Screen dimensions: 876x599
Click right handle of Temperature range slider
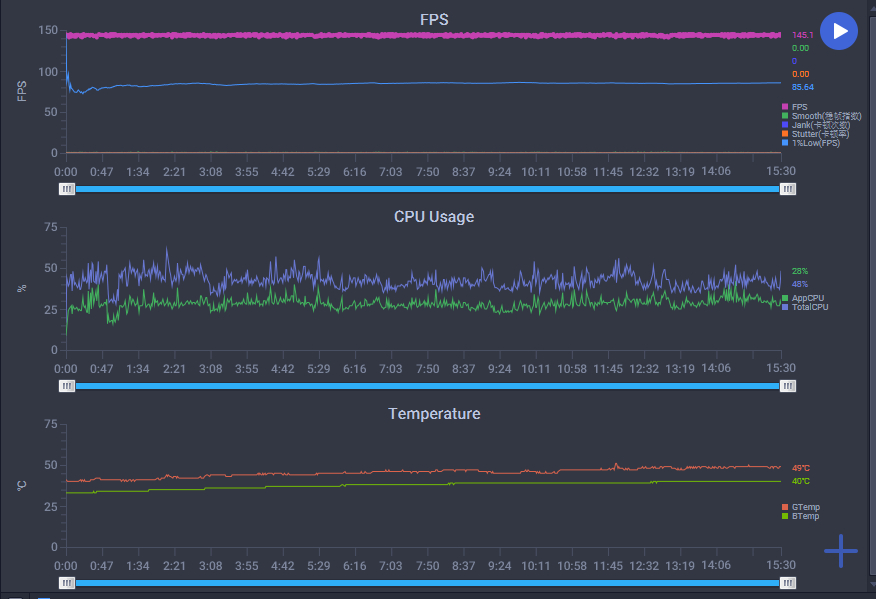tap(788, 583)
